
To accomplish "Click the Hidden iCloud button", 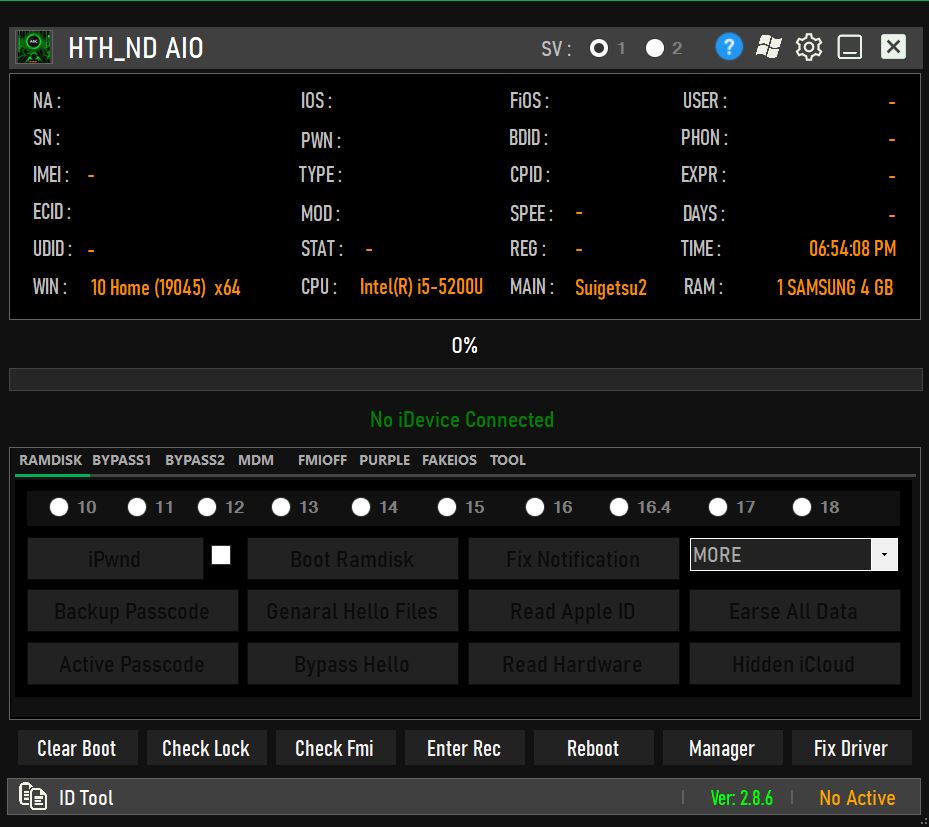I will (x=795, y=664).
